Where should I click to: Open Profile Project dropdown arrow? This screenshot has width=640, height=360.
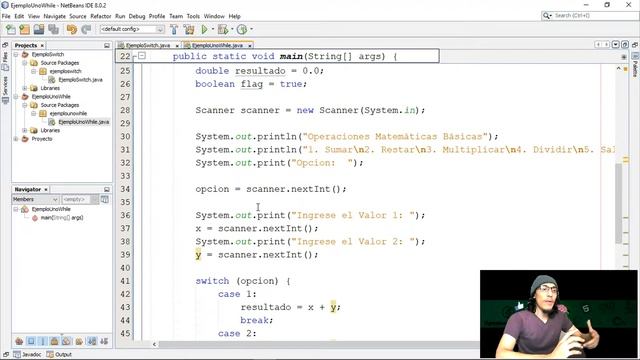pos(251,29)
